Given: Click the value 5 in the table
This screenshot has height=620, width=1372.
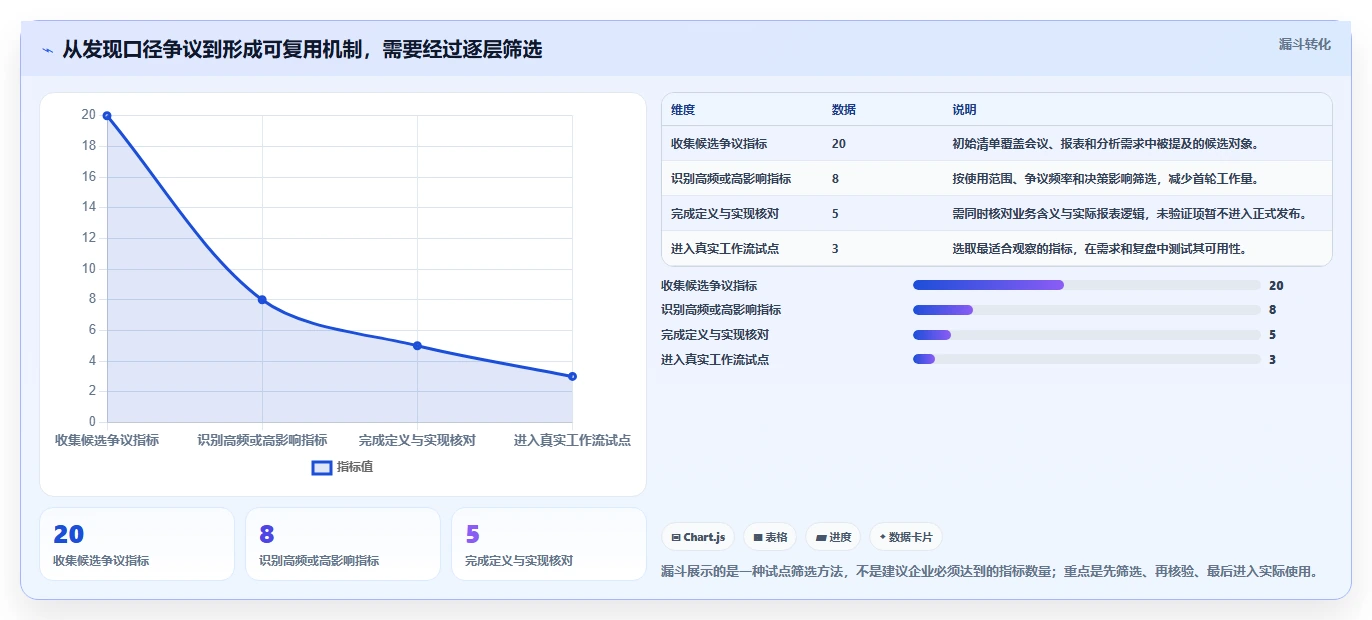Looking at the screenshot, I should tap(835, 214).
